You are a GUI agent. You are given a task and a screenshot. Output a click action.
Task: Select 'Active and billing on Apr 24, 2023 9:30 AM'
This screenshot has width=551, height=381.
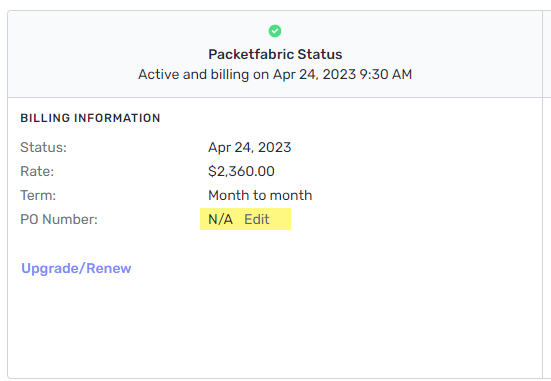coord(275,75)
